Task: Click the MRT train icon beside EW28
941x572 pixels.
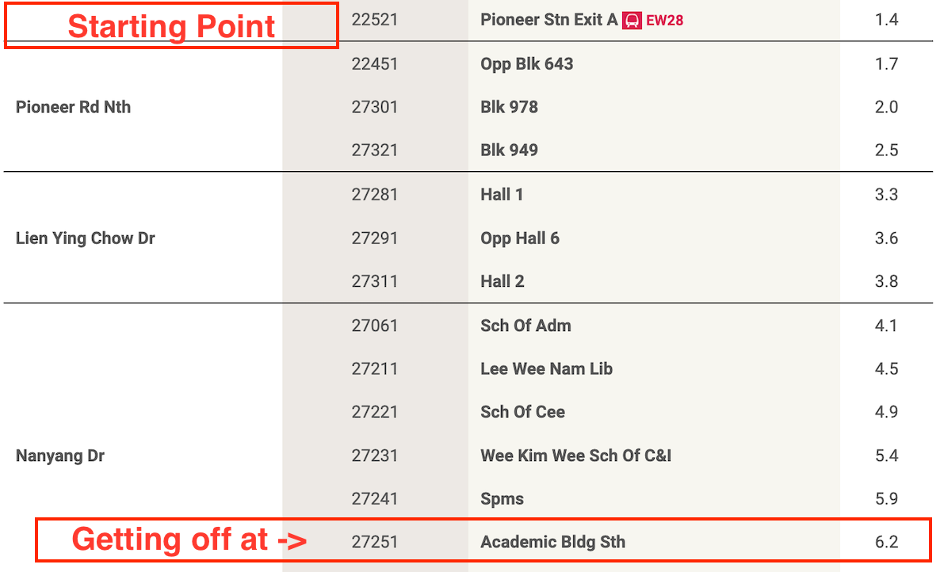Action: coord(632,20)
